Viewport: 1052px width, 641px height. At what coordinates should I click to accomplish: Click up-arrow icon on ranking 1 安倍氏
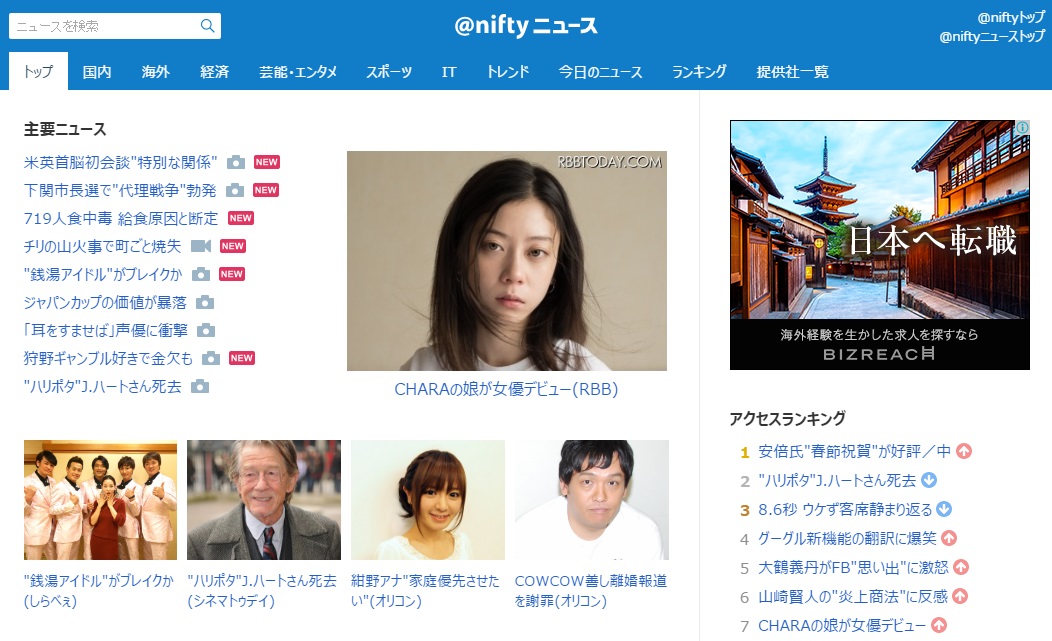point(964,452)
